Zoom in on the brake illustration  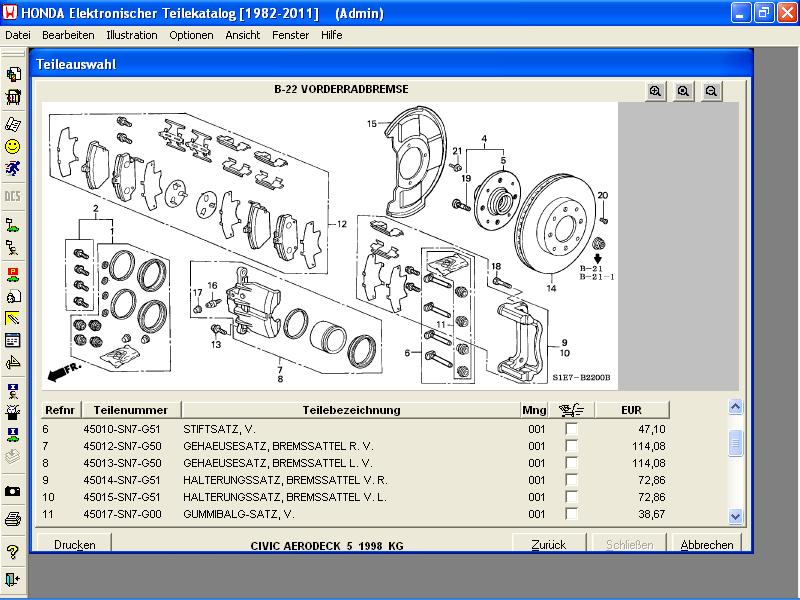655,91
